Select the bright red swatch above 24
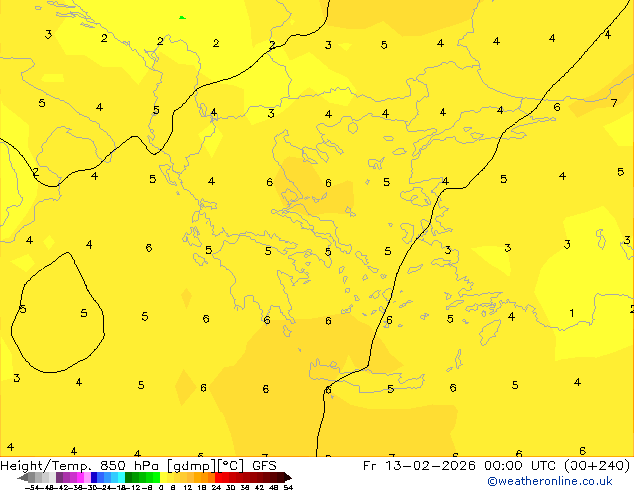Viewport: 634px width, 490px height. pyautogui.click(x=218, y=477)
